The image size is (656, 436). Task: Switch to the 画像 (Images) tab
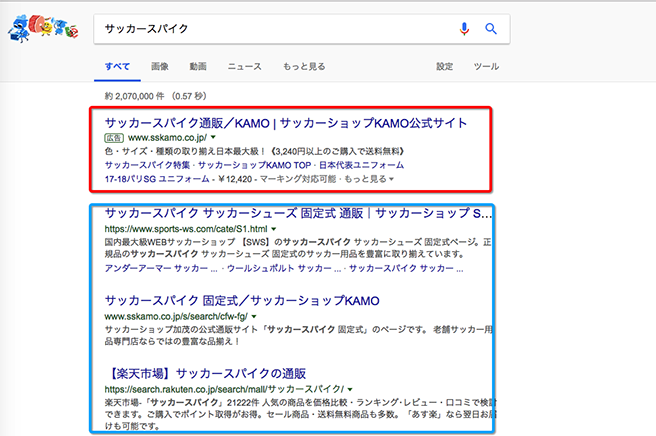(x=160, y=67)
